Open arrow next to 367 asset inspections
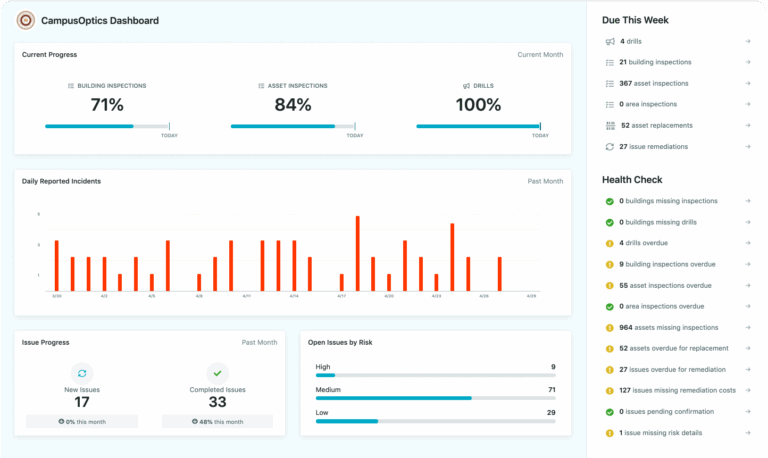Image resolution: width=768 pixels, height=458 pixels. pos(748,83)
